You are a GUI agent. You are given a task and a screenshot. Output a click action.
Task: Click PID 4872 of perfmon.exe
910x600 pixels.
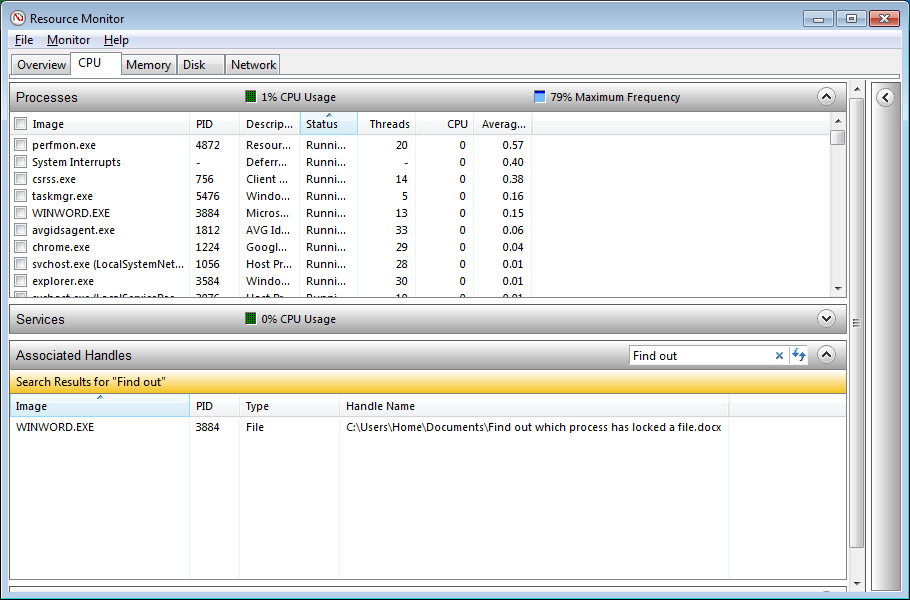pos(208,145)
